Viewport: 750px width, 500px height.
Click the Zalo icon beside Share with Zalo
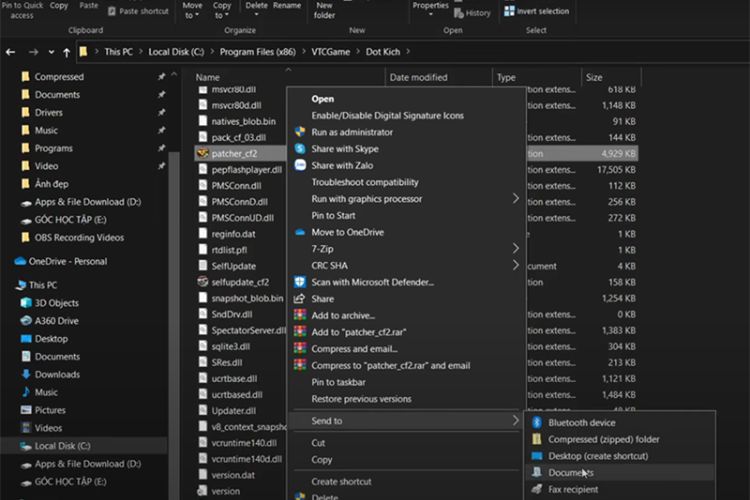(300, 166)
